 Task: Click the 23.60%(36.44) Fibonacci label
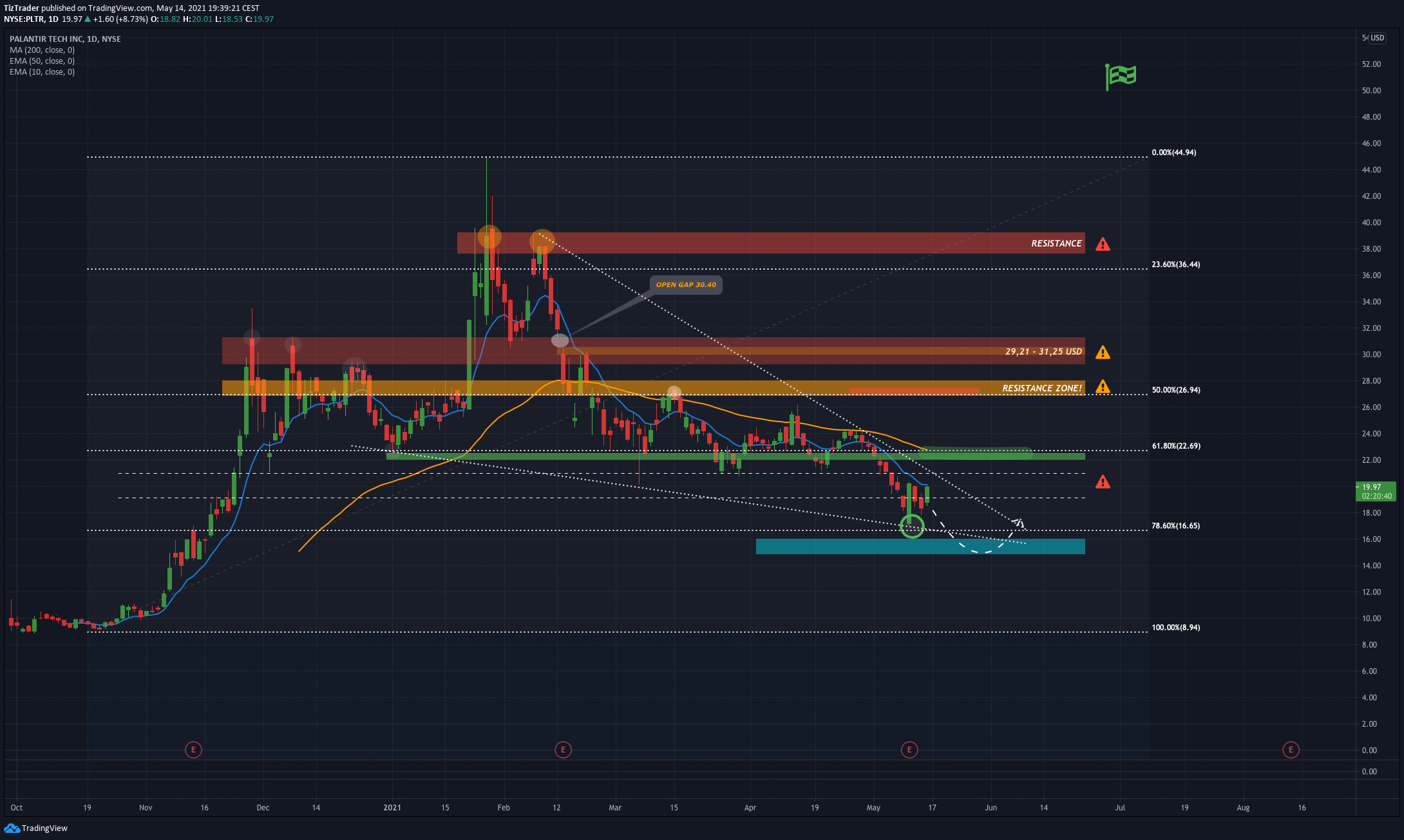(1176, 265)
